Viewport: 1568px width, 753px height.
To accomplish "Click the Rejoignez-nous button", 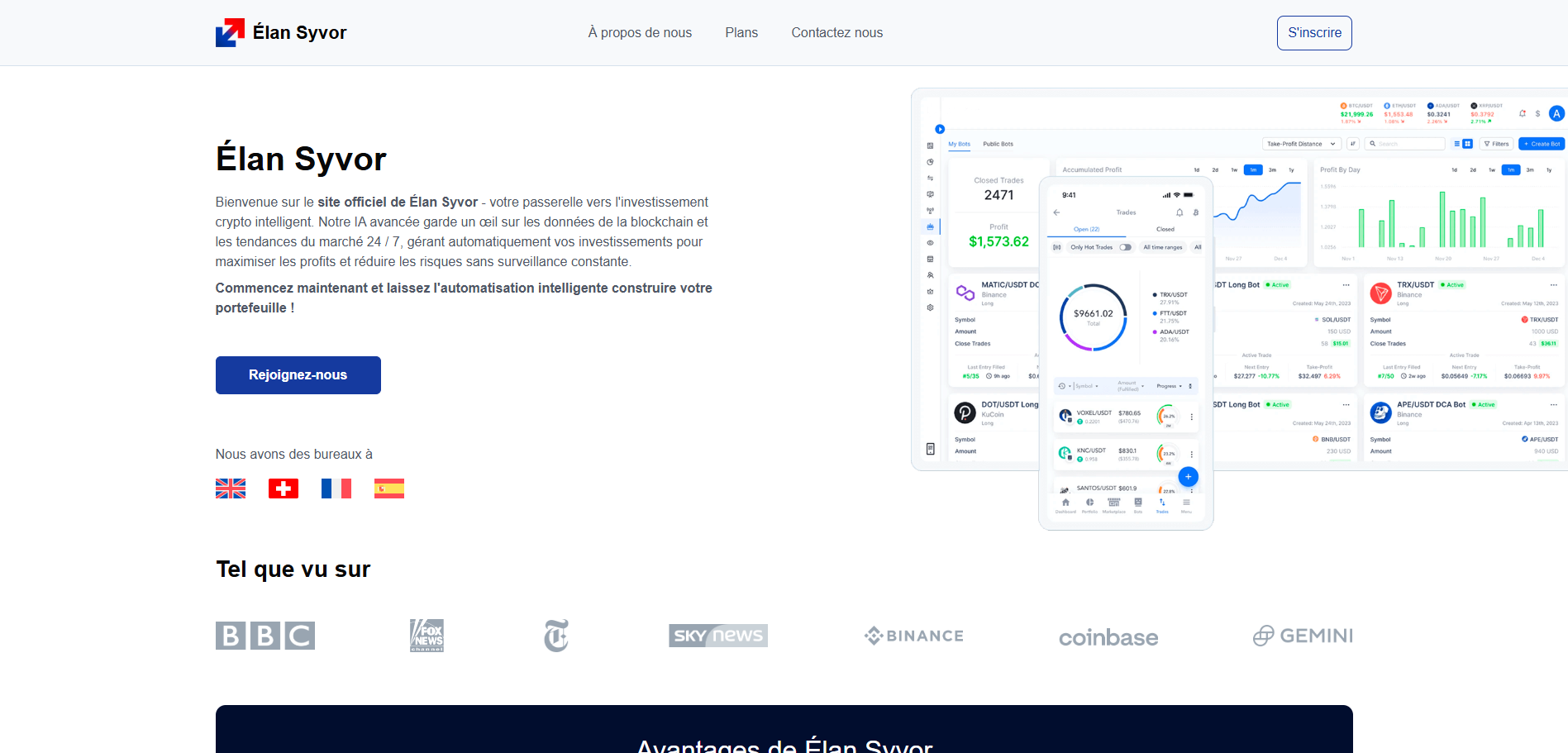I will click(x=298, y=374).
